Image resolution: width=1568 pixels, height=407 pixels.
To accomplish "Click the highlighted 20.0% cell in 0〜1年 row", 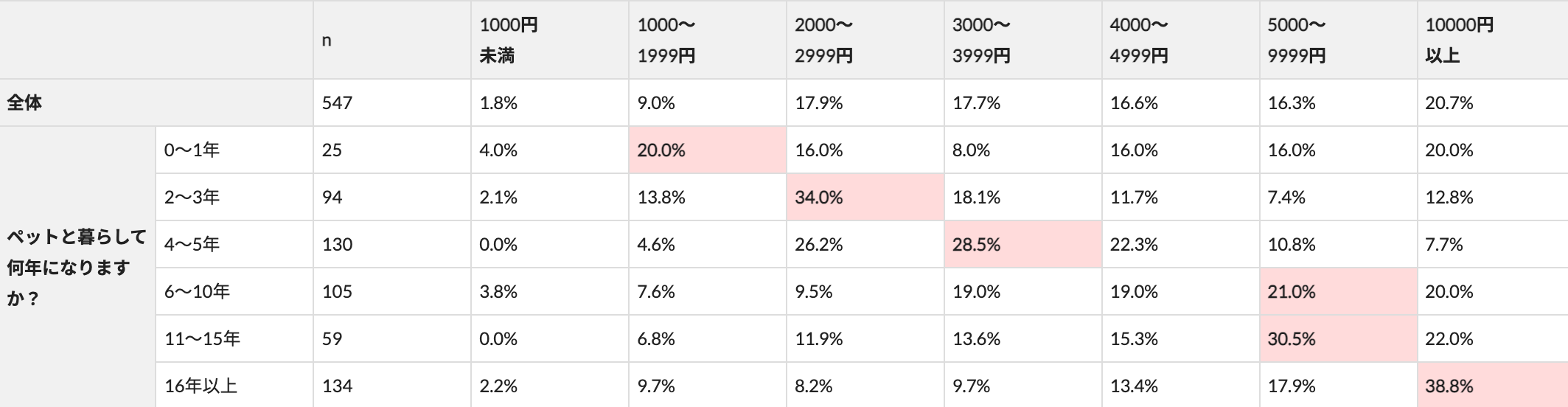I will tap(661, 150).
